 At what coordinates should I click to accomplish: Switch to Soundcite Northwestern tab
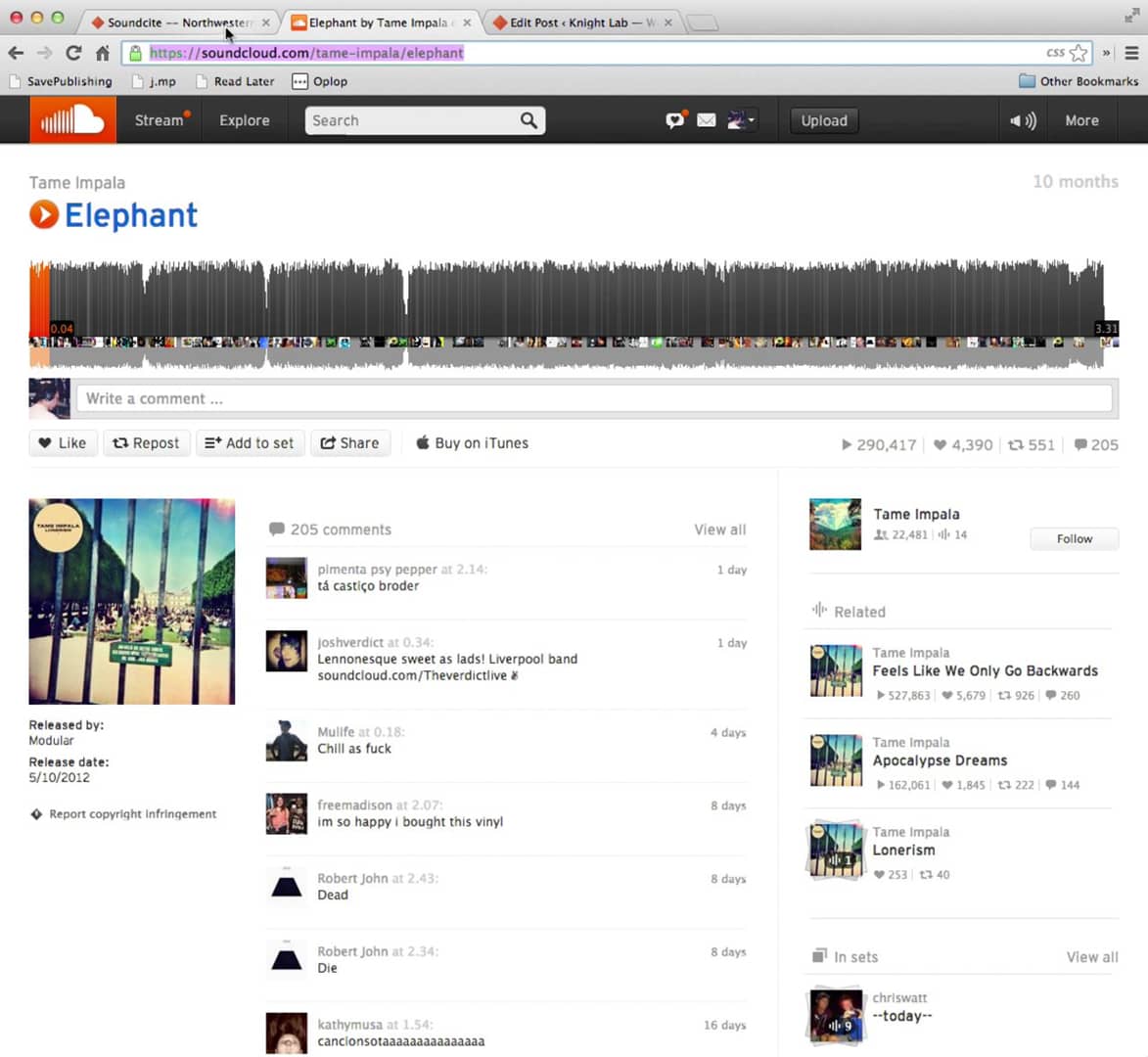[x=178, y=23]
